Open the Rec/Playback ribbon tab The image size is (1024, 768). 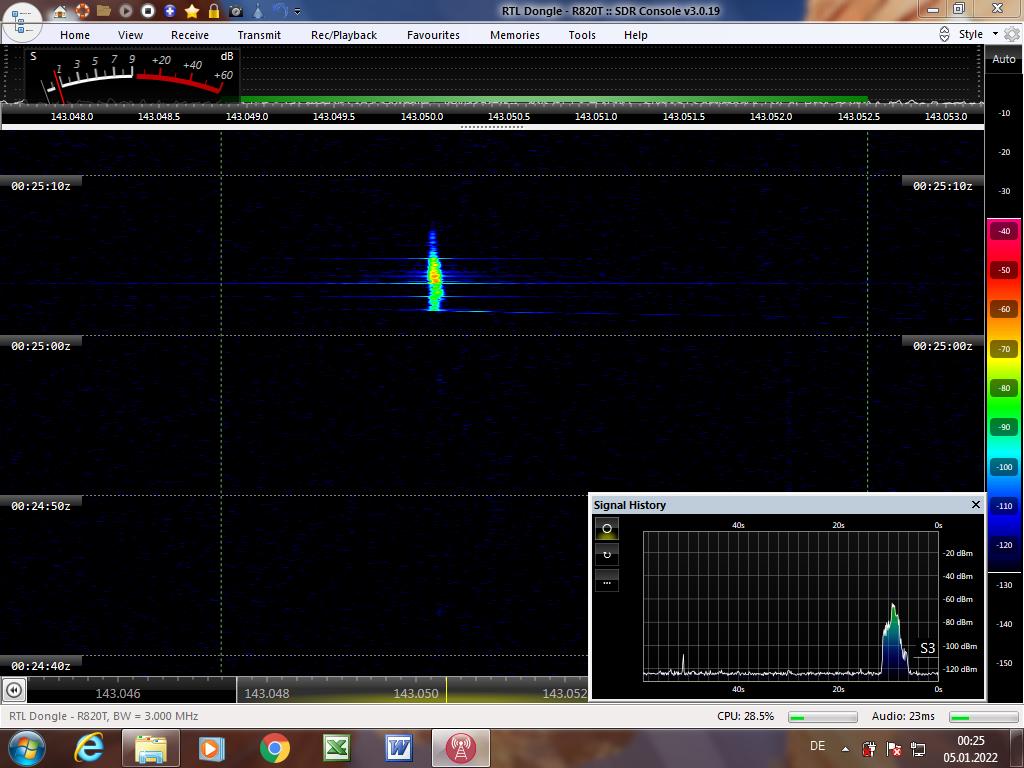[x=344, y=35]
